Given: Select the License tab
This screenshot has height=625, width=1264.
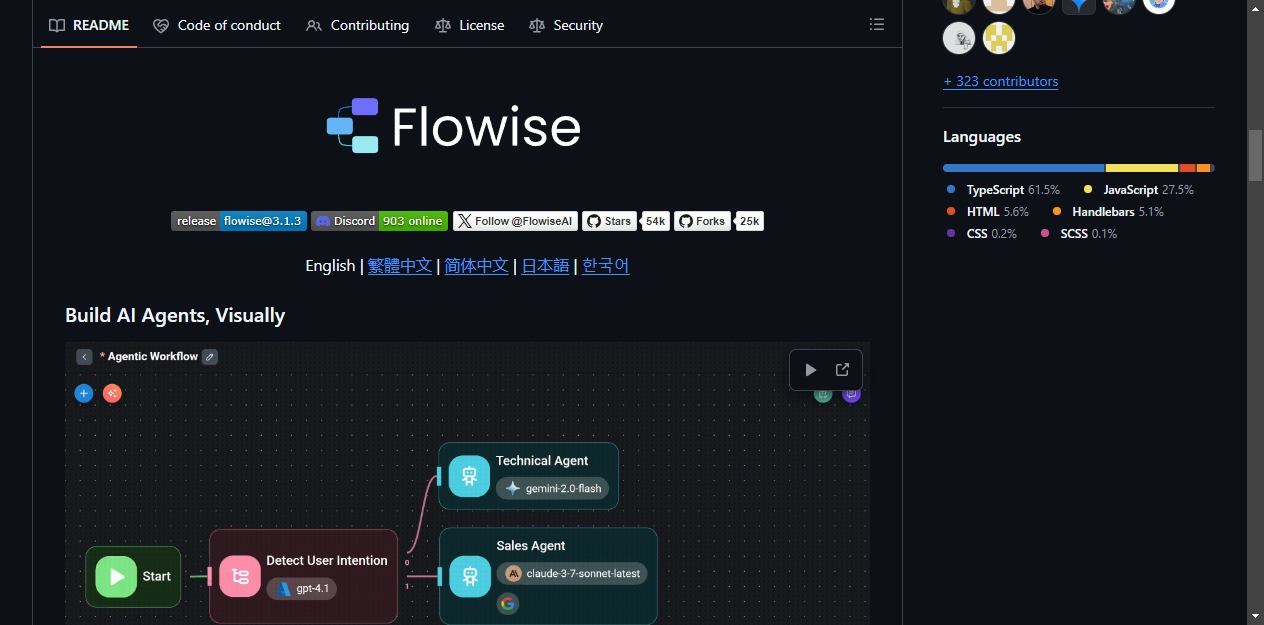Looking at the screenshot, I should tap(470, 25).
